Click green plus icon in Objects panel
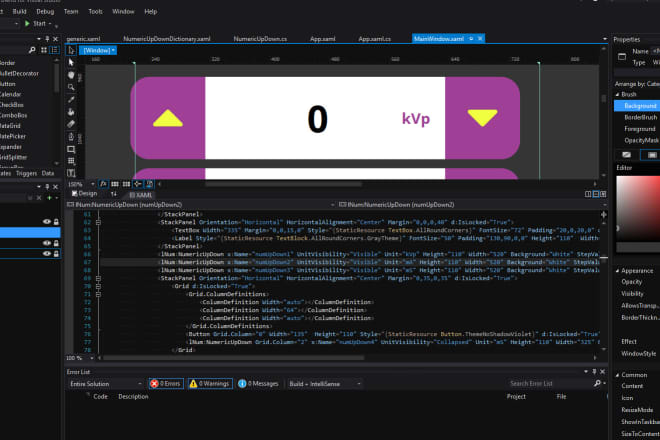660x440 pixels. (49, 197)
